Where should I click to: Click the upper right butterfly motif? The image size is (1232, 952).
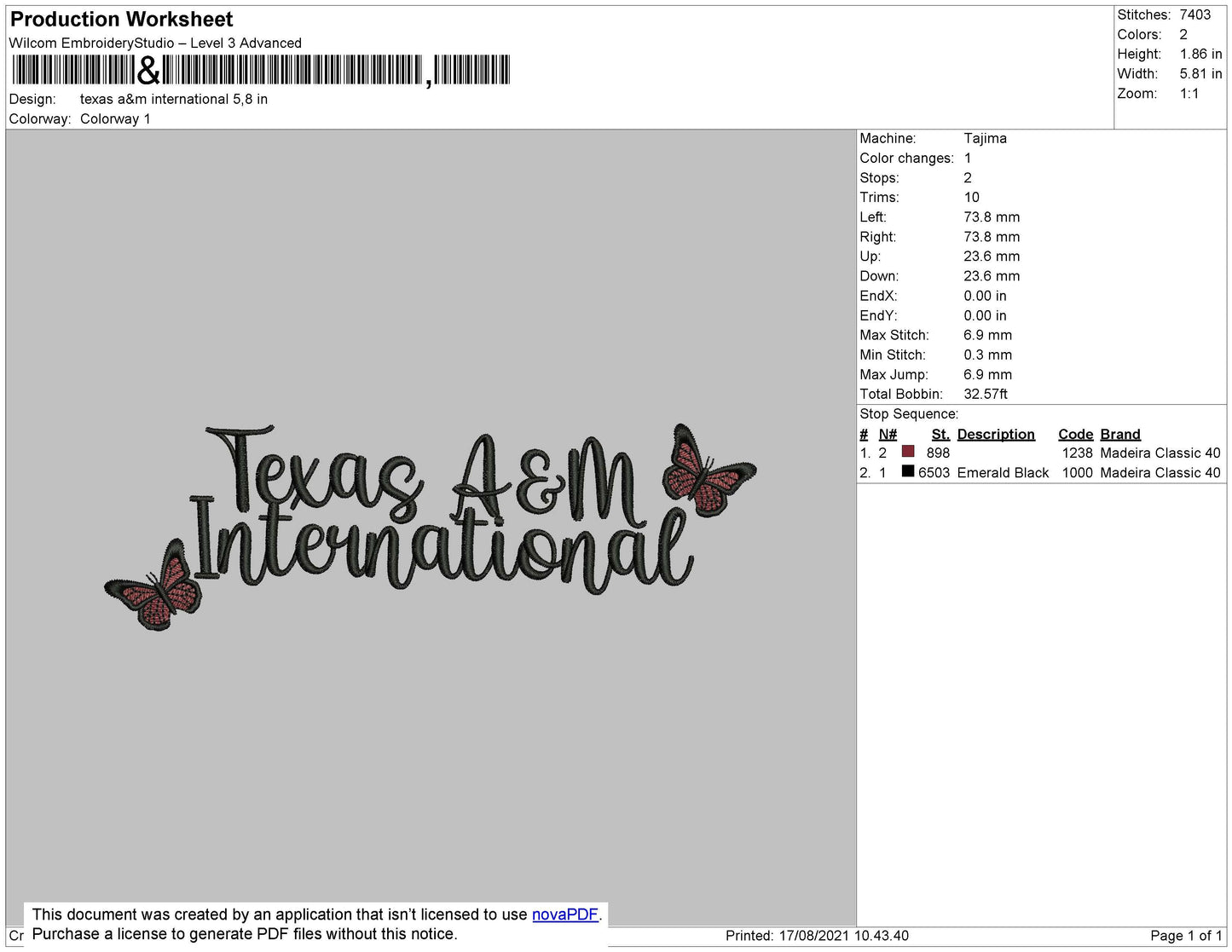pyautogui.click(x=709, y=470)
